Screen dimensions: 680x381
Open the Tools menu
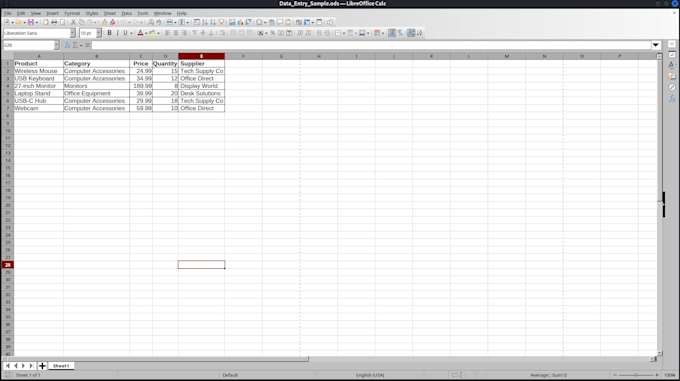143,13
